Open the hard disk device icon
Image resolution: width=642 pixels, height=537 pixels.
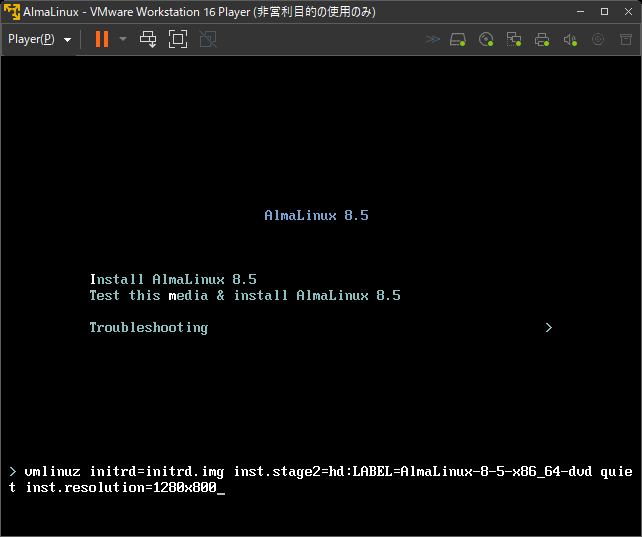[458, 40]
